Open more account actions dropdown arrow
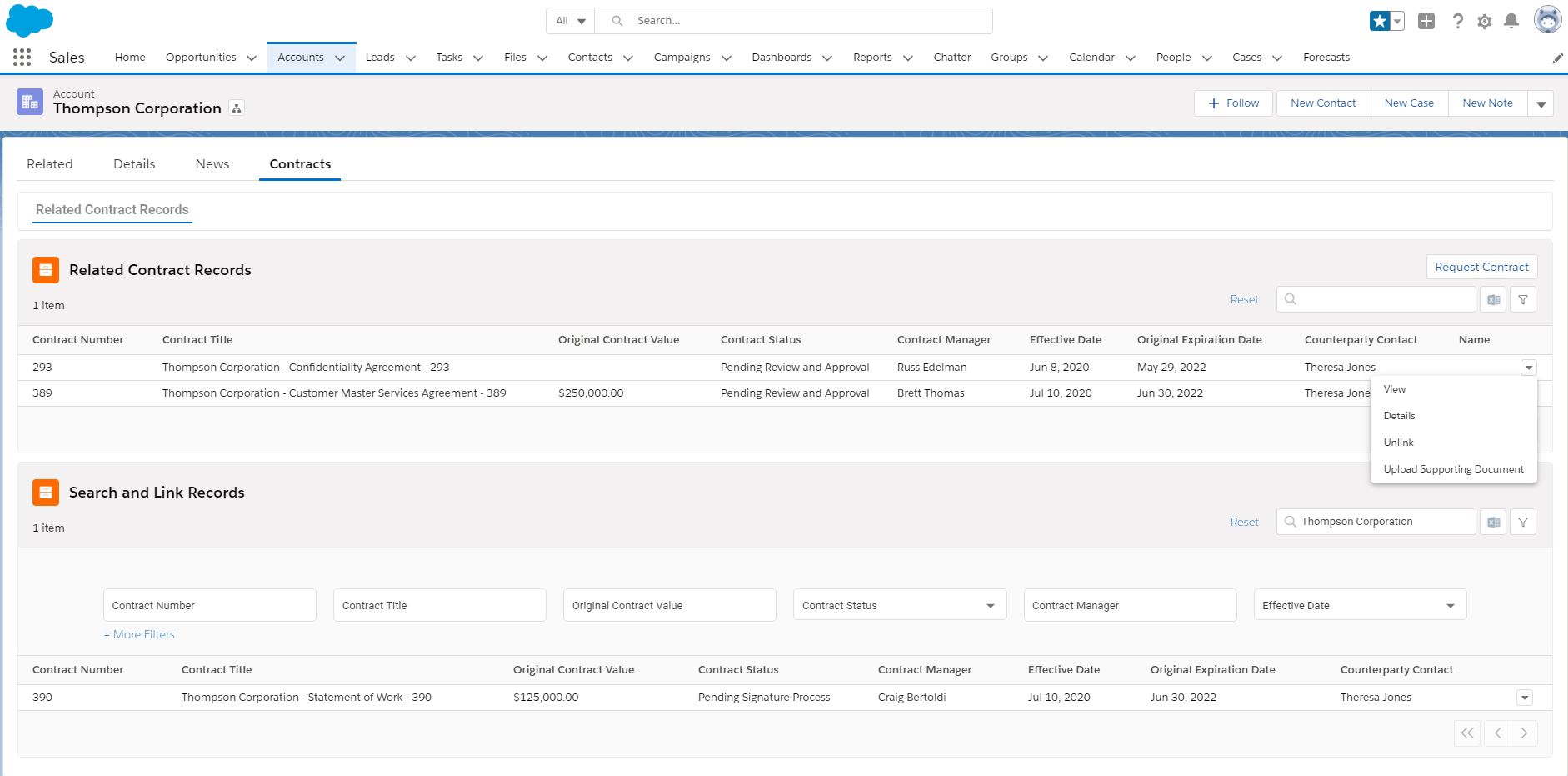The height and width of the screenshot is (776, 1568). point(1541,103)
